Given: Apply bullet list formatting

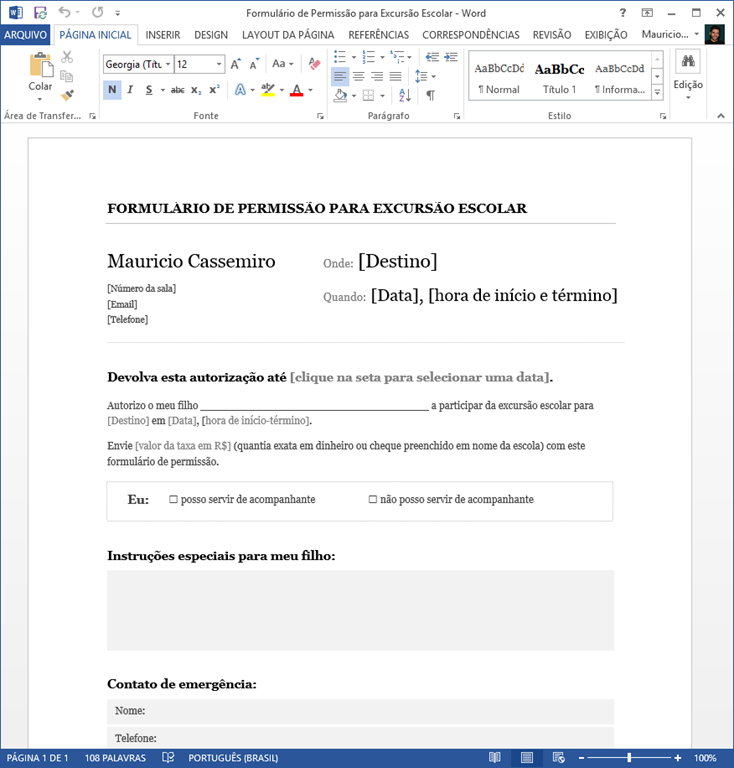Looking at the screenshot, I should point(340,57).
